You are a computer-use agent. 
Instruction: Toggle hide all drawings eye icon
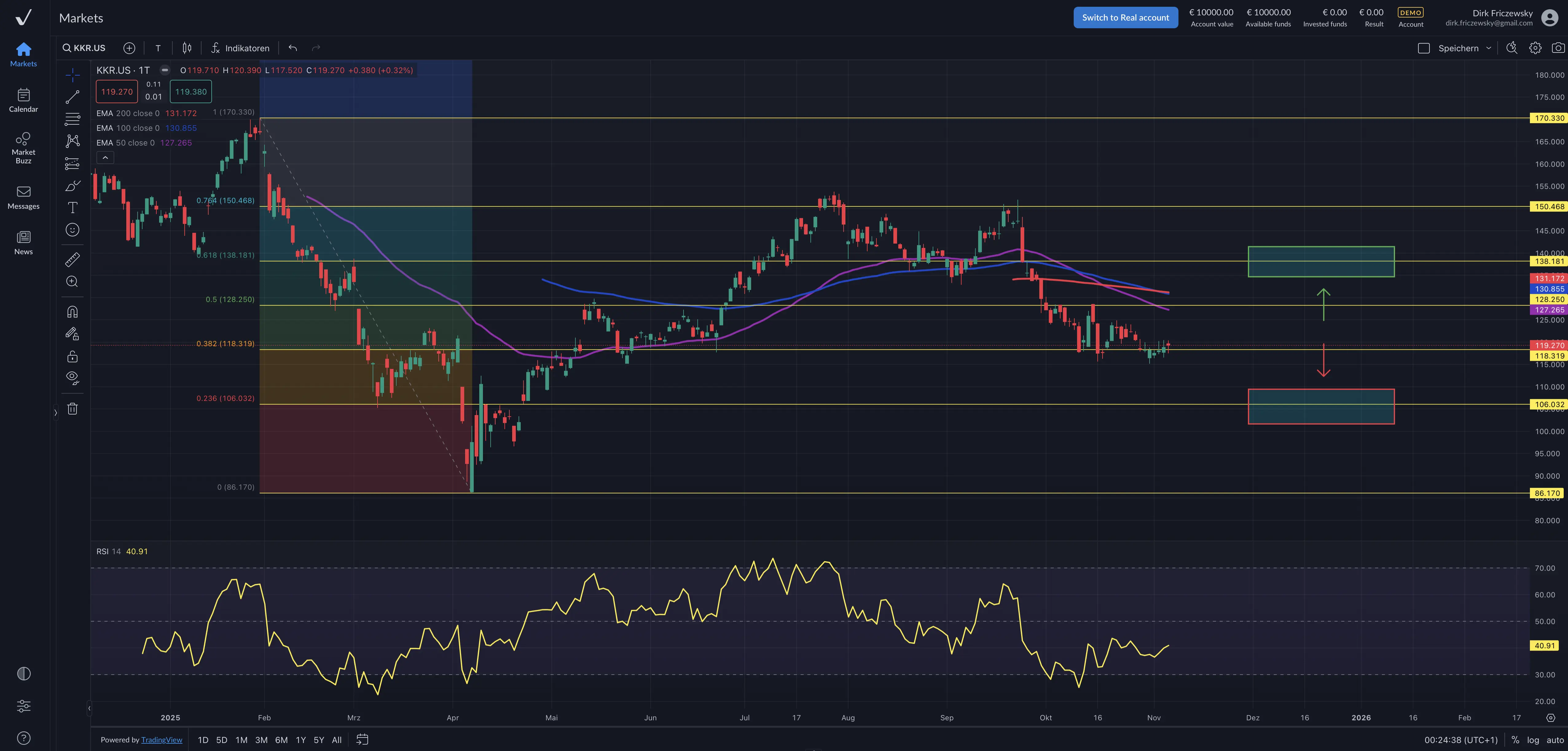73,378
